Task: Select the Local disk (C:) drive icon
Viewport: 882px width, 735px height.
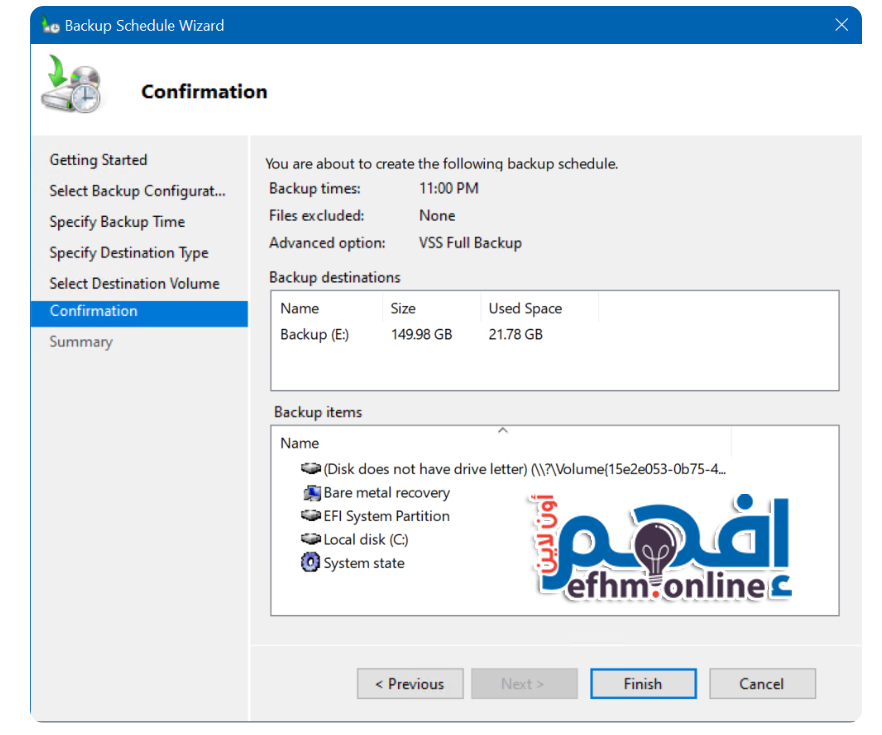Action: coord(311,539)
